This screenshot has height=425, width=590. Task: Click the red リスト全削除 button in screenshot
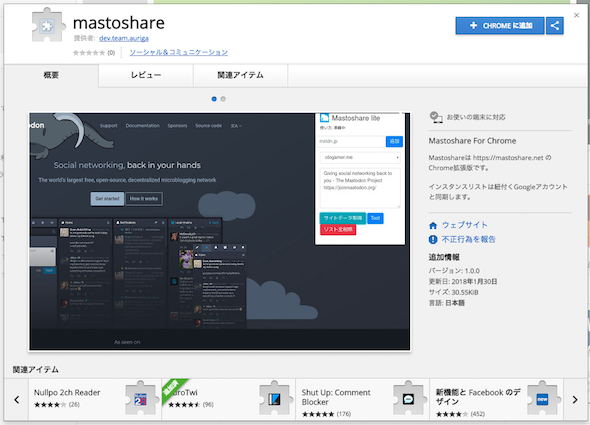tap(338, 229)
